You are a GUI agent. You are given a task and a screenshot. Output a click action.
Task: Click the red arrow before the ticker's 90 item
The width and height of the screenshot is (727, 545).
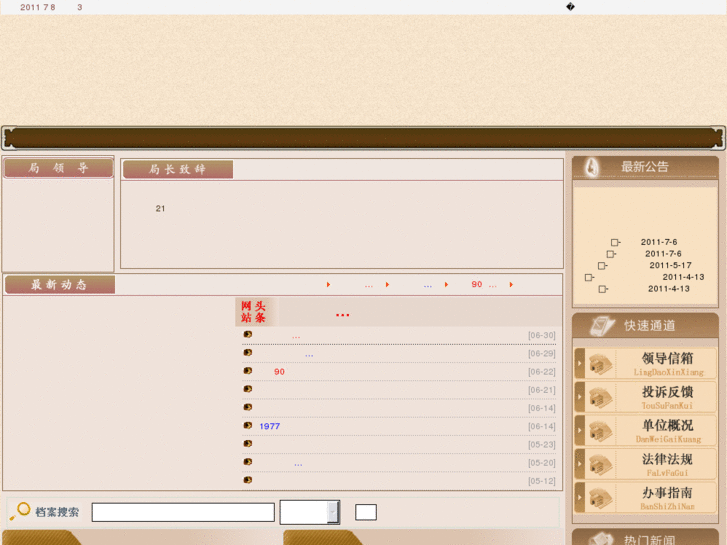[x=446, y=284]
